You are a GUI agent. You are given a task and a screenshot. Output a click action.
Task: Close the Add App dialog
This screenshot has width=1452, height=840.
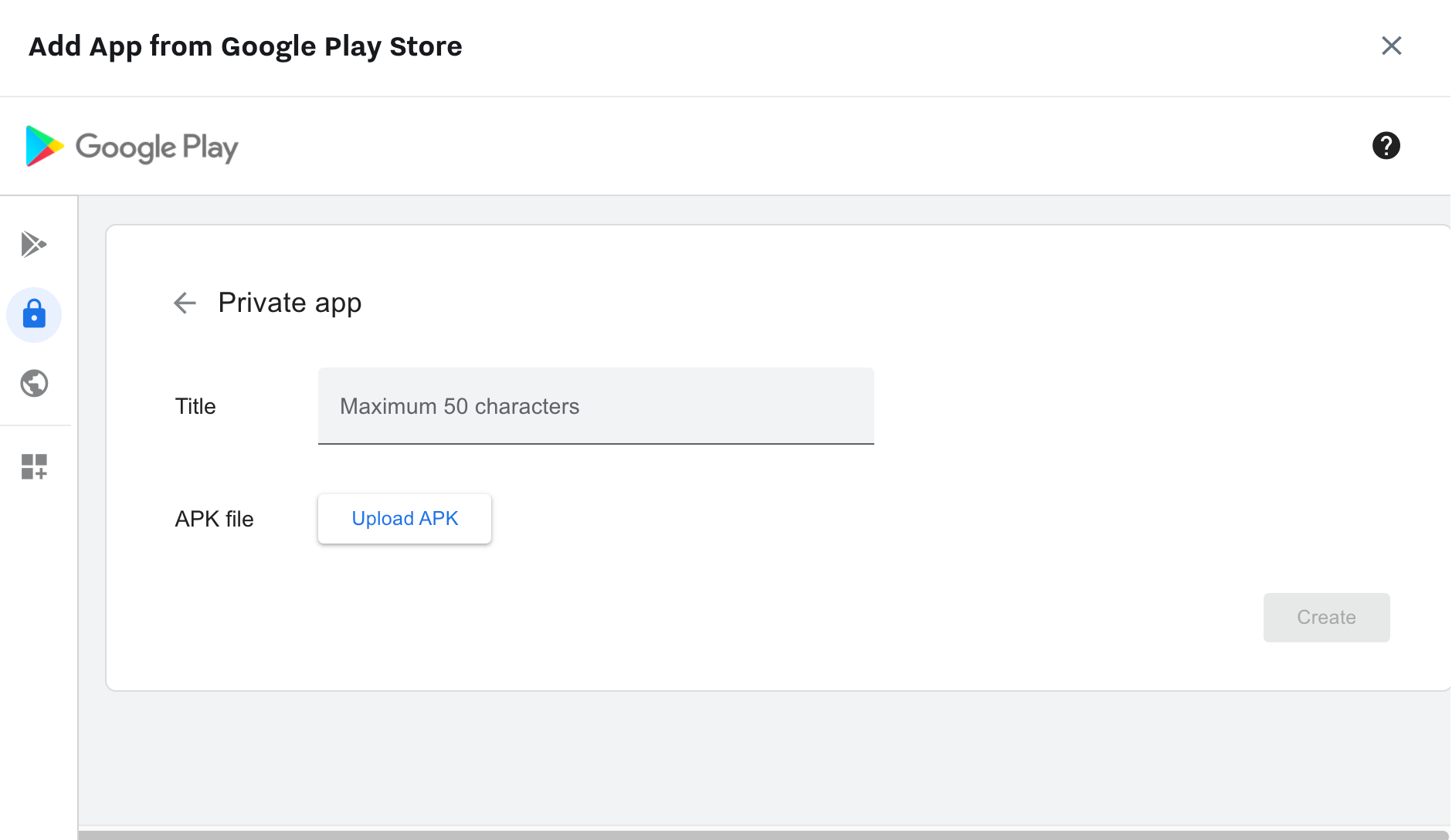(x=1391, y=46)
